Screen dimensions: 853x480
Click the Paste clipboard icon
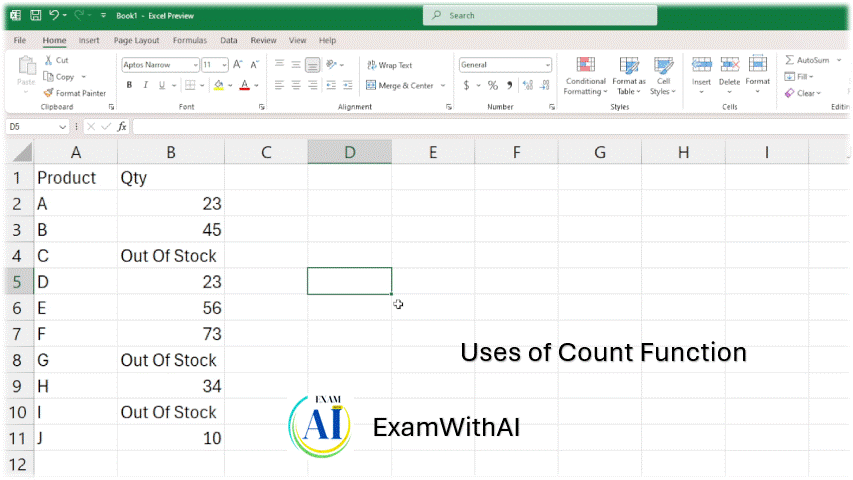26,66
